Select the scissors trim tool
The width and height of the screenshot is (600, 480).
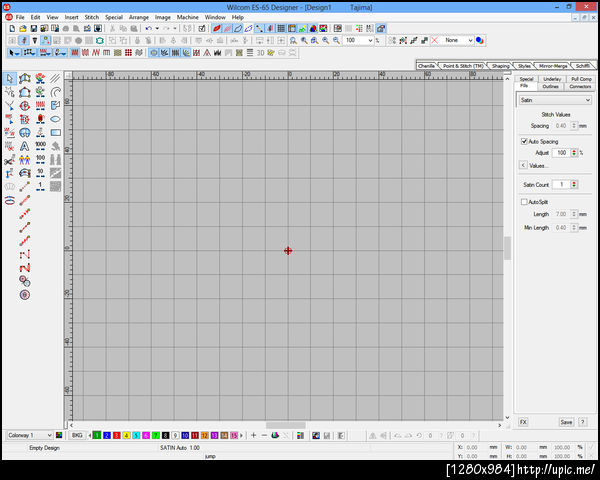click(x=10, y=160)
